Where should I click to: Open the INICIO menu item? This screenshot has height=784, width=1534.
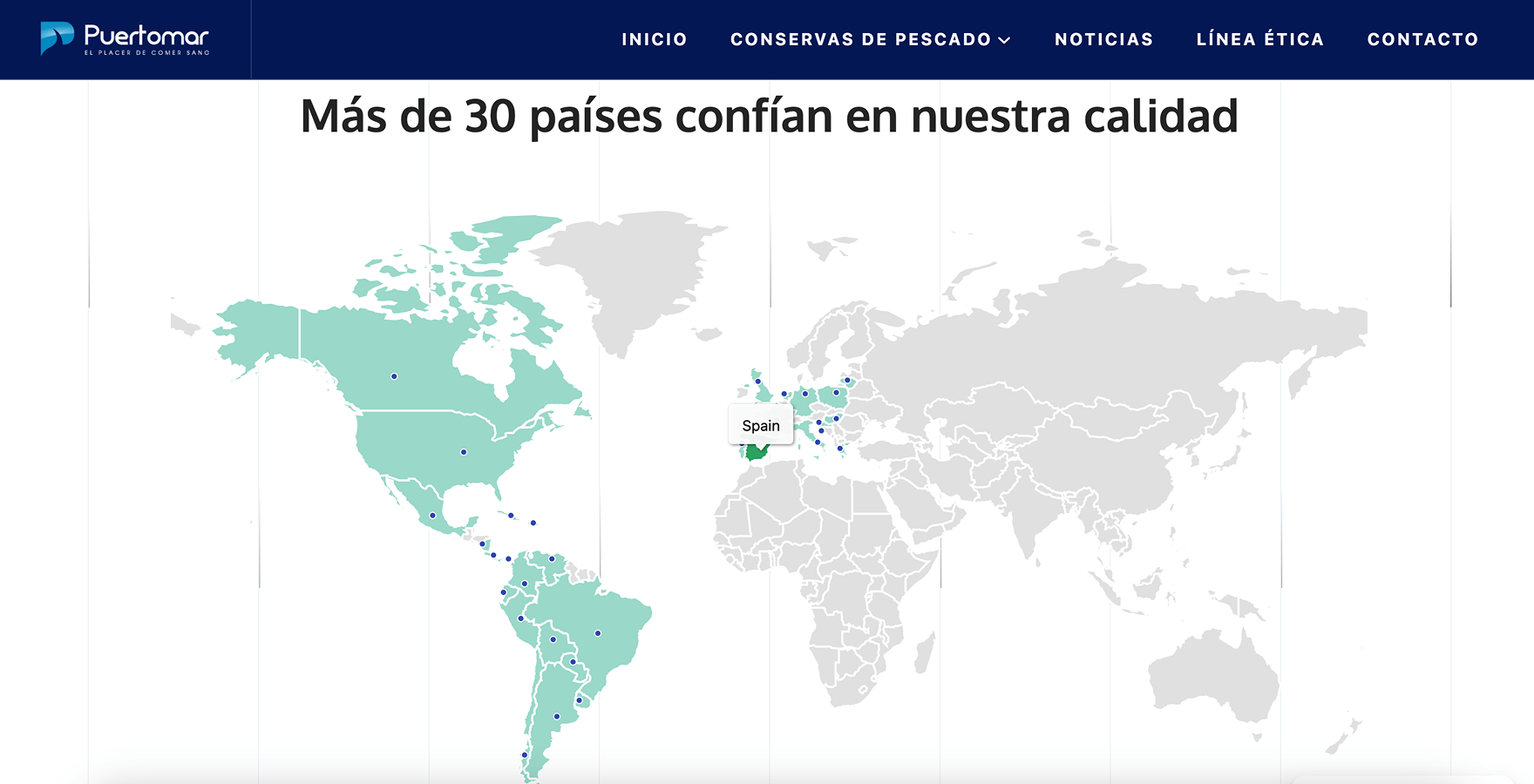[x=655, y=38]
